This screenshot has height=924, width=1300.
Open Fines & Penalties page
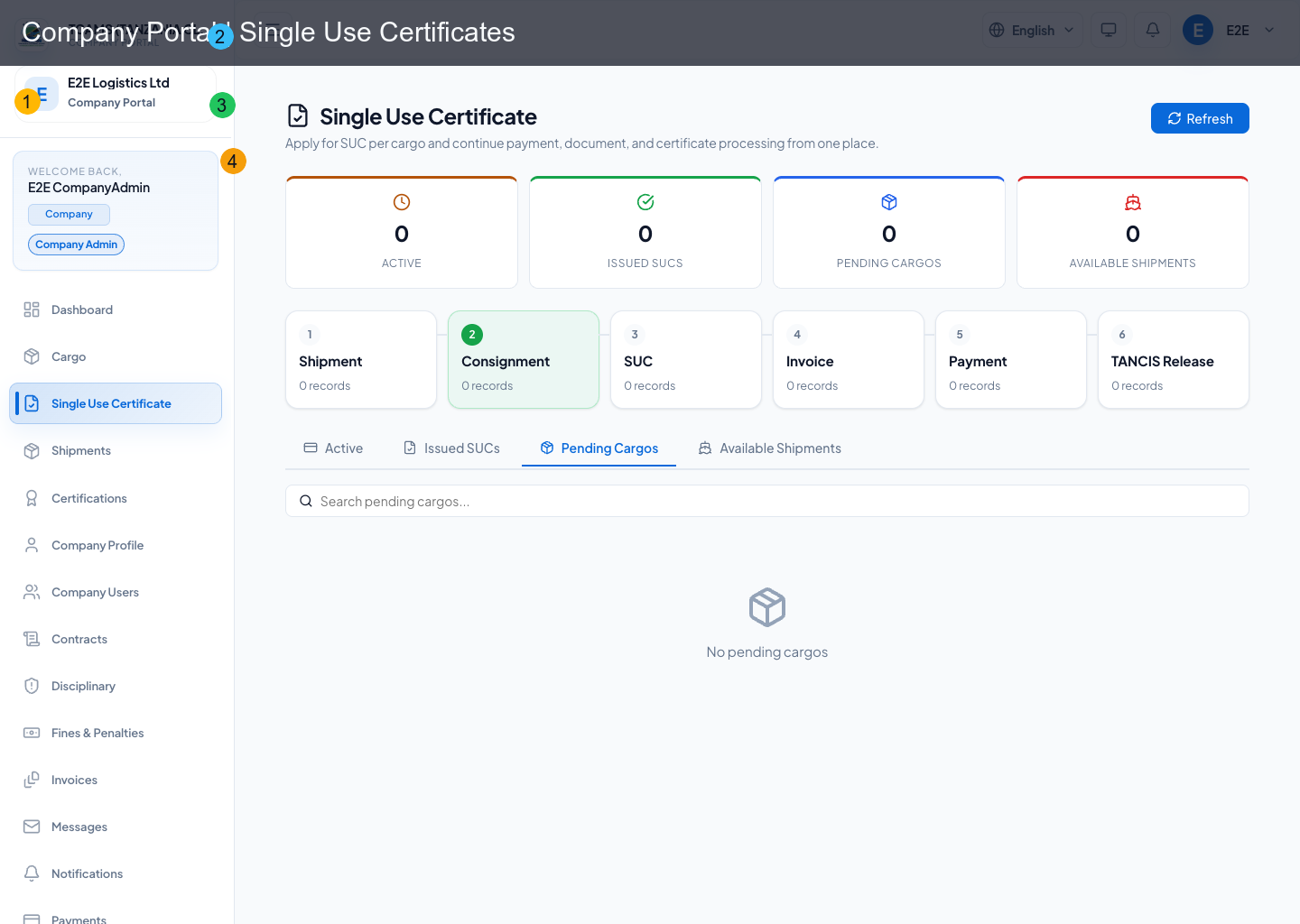(116, 733)
